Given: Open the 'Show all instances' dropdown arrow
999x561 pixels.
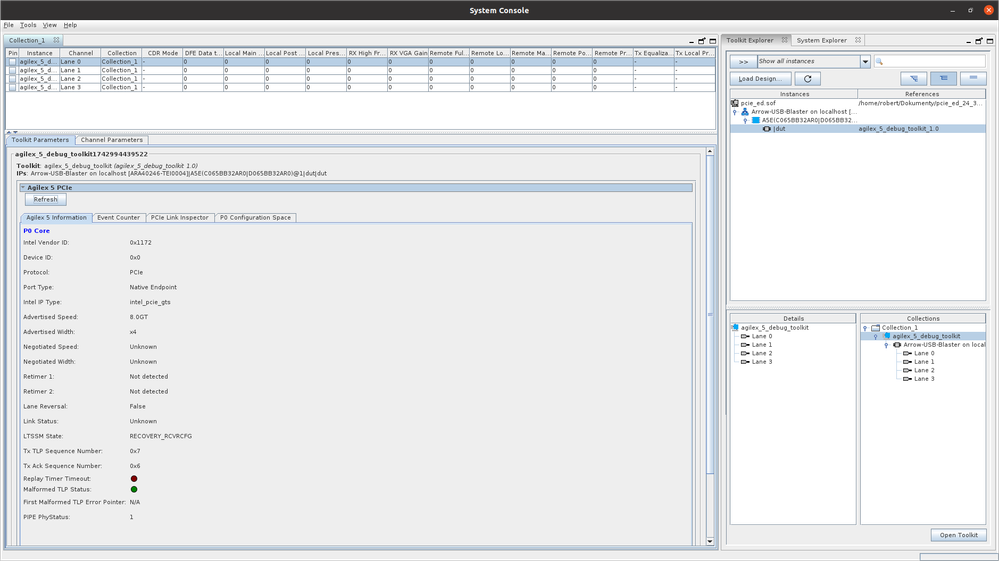Looking at the screenshot, I should pyautogui.click(x=865, y=62).
